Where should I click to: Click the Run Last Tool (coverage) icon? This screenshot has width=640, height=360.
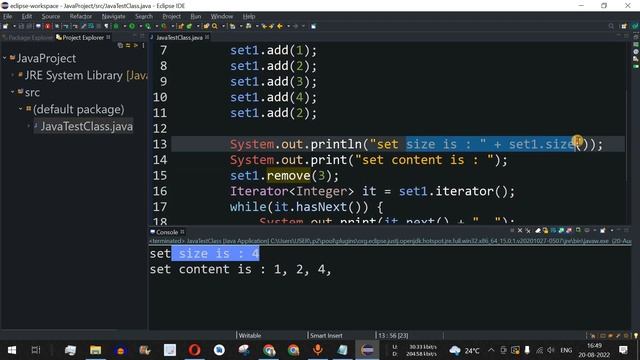tap(148, 26)
